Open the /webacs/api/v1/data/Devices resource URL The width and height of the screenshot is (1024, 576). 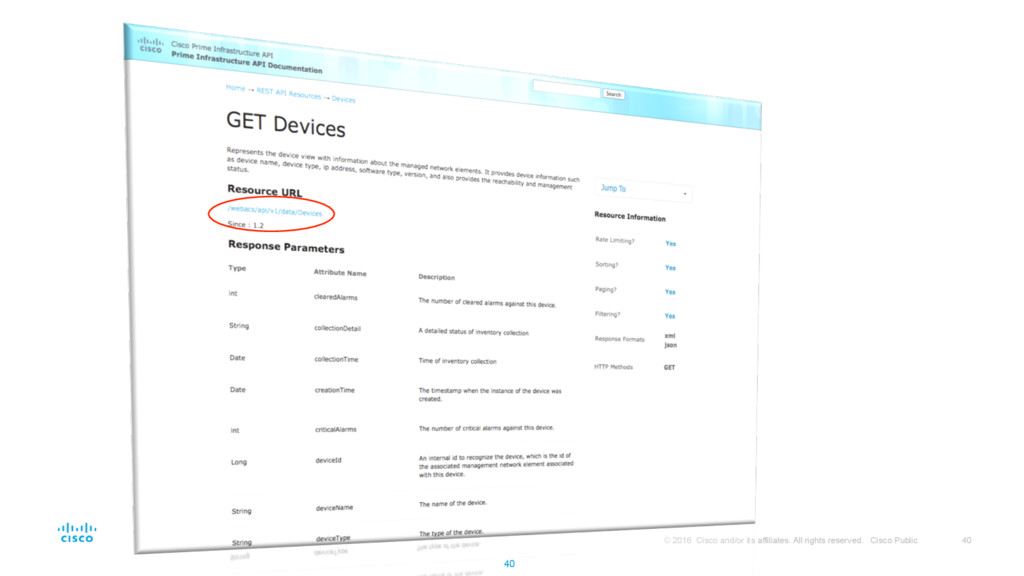tap(274, 211)
